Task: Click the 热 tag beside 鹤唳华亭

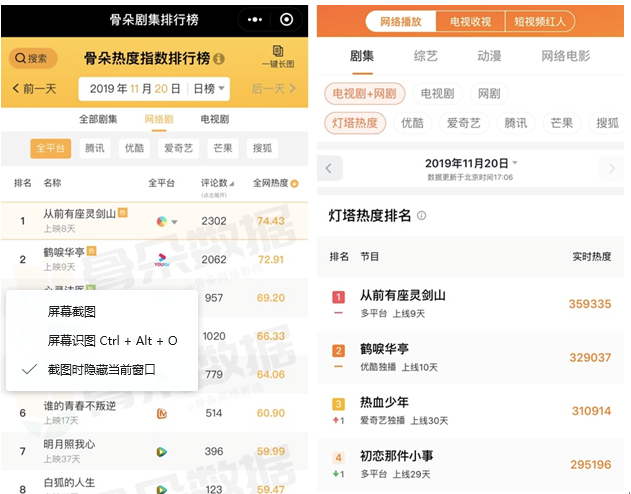Action: (92, 251)
